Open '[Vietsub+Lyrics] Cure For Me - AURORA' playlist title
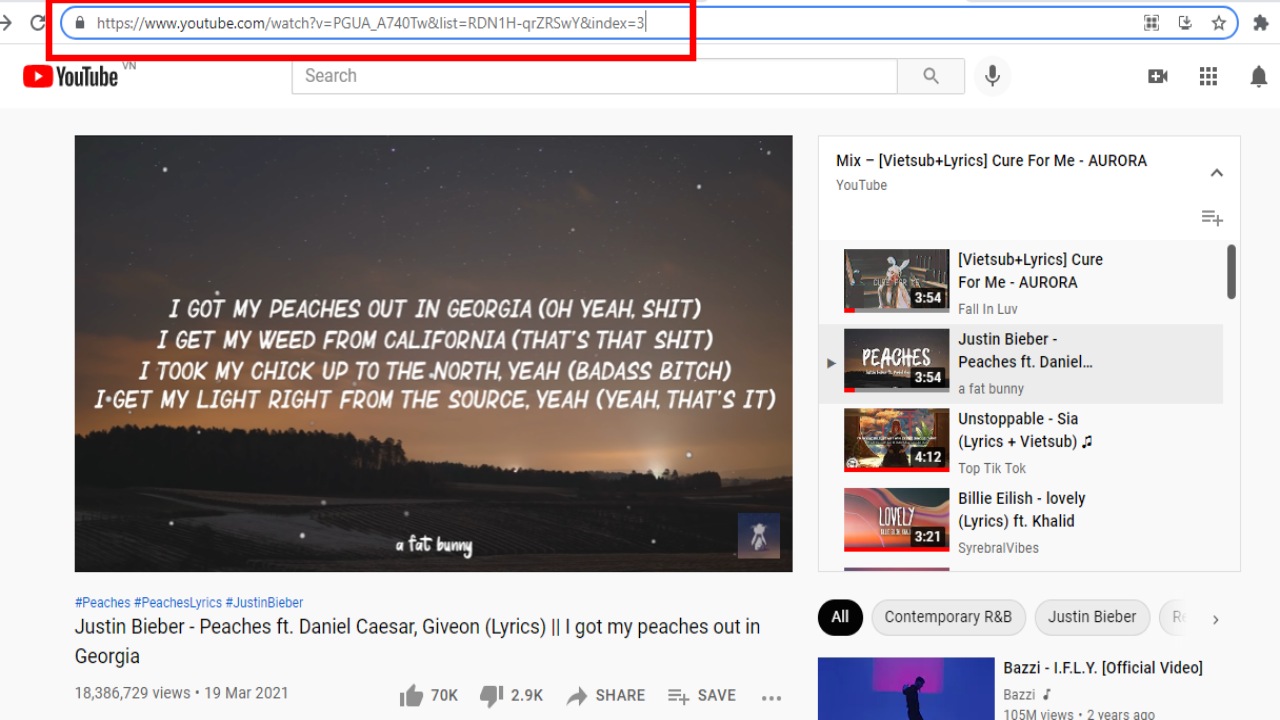Image resolution: width=1280 pixels, height=720 pixels. pyautogui.click(x=1030, y=271)
